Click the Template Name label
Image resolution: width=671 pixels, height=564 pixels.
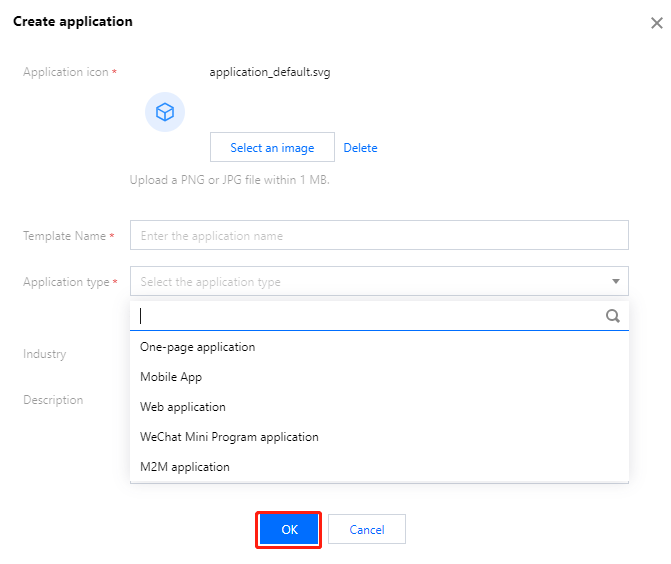pos(65,236)
